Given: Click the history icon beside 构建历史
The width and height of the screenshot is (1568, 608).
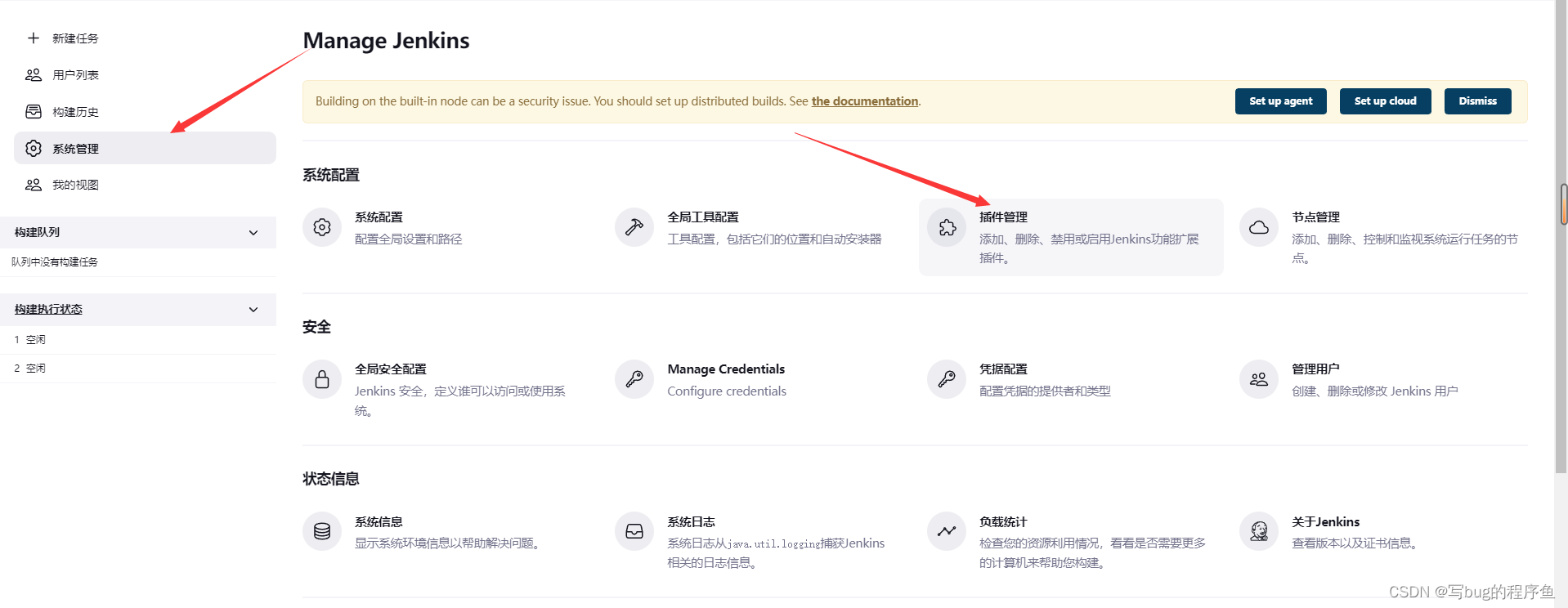Looking at the screenshot, I should 34,111.
